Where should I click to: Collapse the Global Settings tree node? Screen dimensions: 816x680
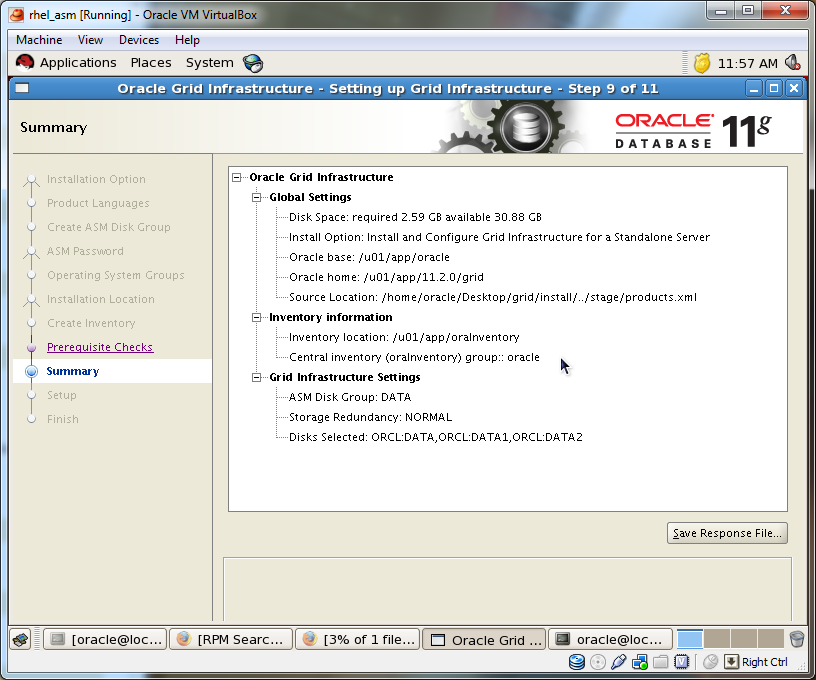point(257,198)
